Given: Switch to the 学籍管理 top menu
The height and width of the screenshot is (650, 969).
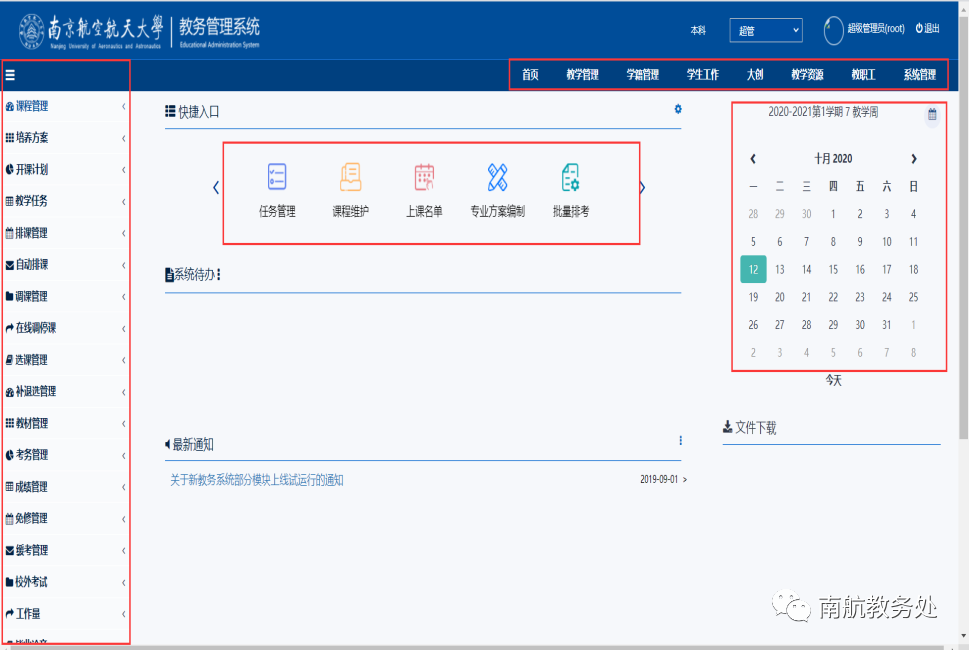Looking at the screenshot, I should 642,75.
